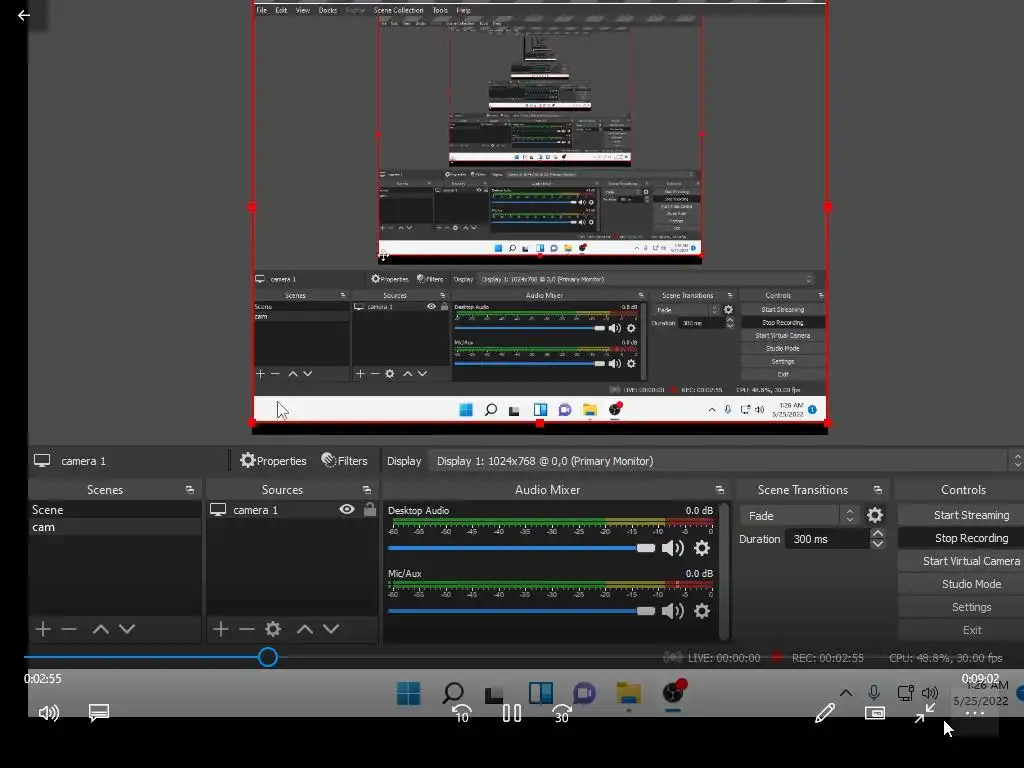Click the Mic/Aux volume slider
Image resolution: width=1024 pixels, height=768 pixels.
521,611
